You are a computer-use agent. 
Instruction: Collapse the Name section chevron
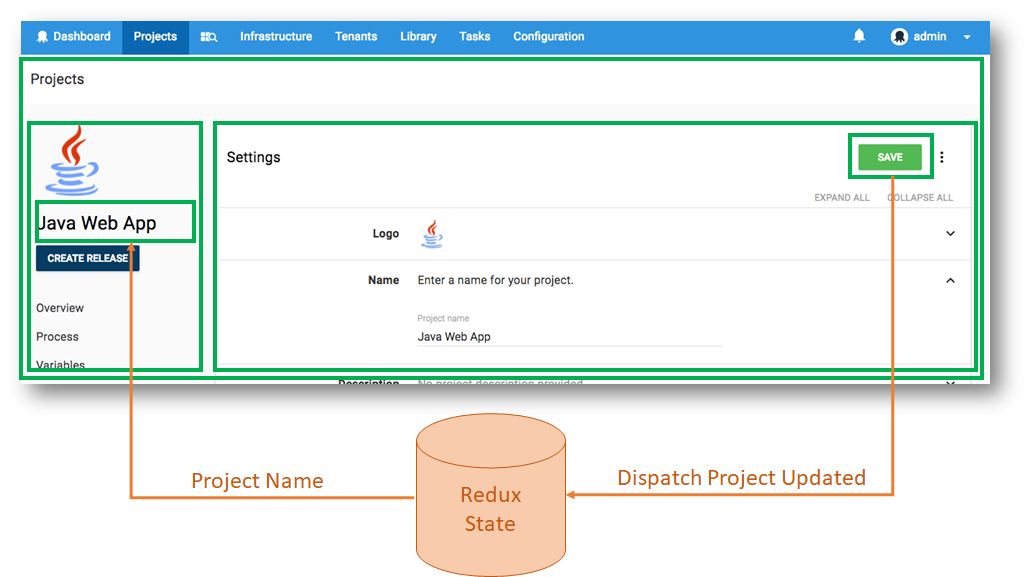pyautogui.click(x=949, y=280)
